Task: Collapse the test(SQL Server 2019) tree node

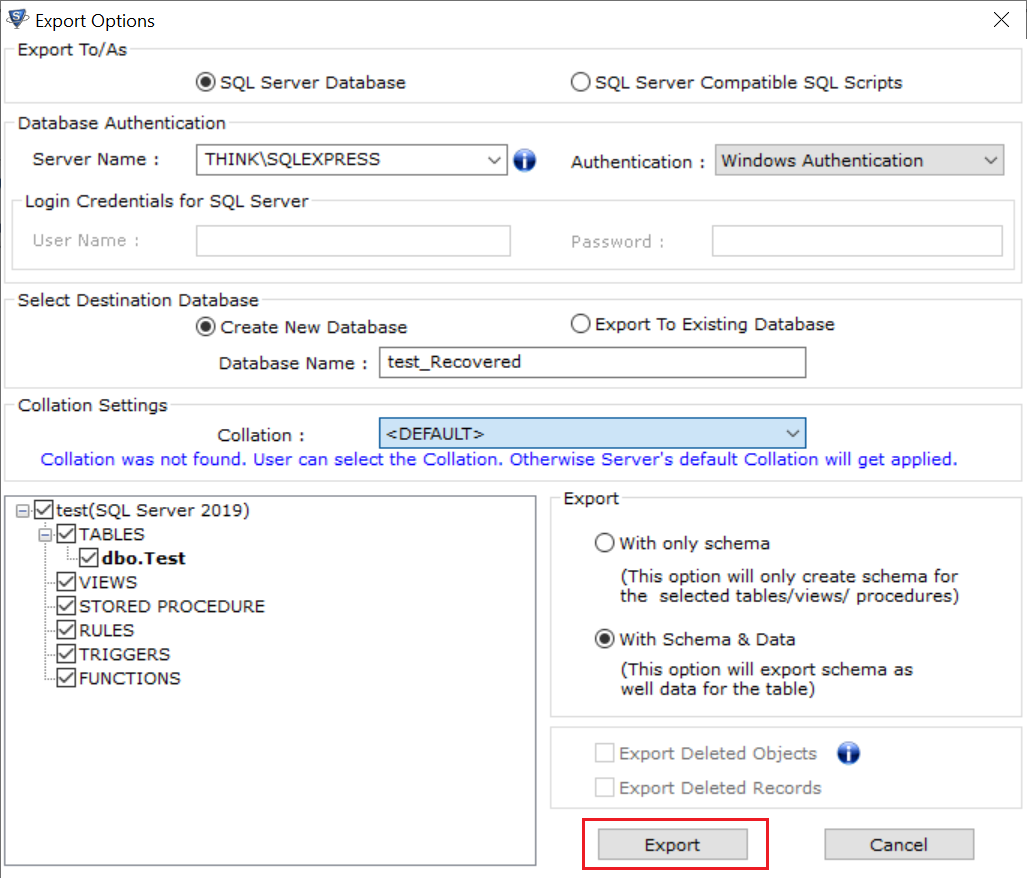Action: [x=23, y=511]
